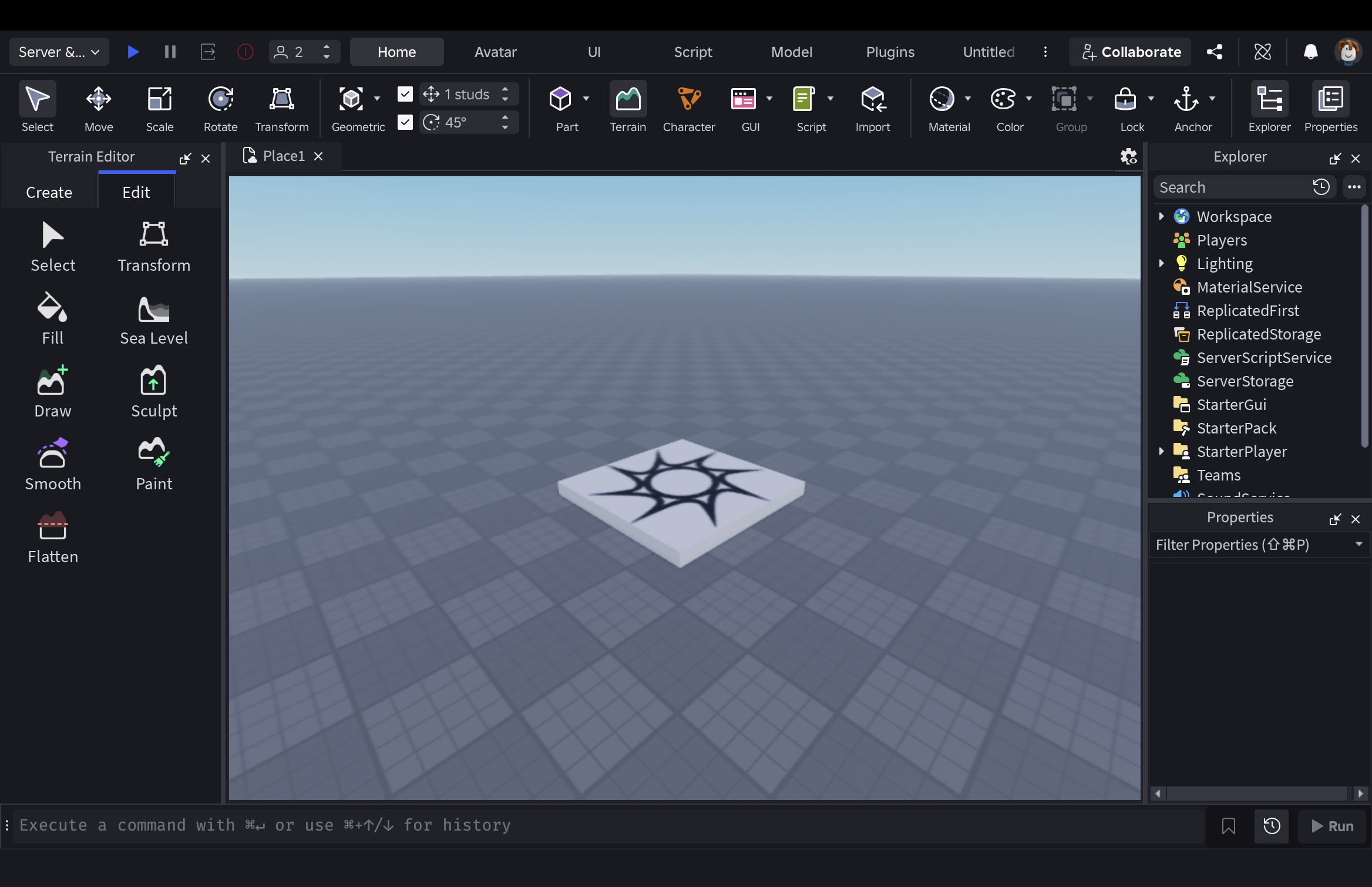Expand the StarterPlayer tree node
Screen dimensions: 1372x887
point(1161,451)
